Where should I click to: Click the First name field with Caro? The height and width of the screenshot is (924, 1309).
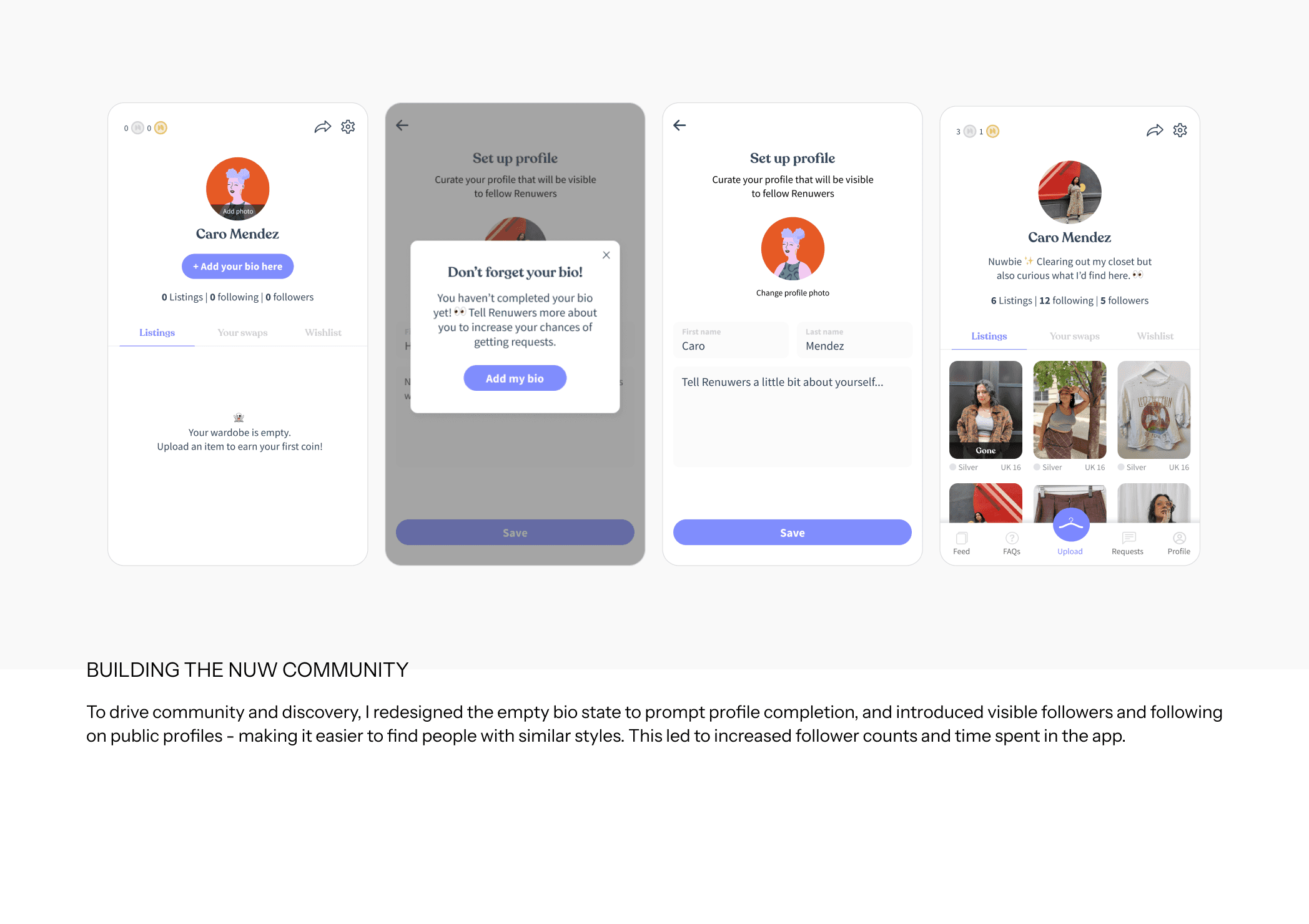(x=731, y=340)
